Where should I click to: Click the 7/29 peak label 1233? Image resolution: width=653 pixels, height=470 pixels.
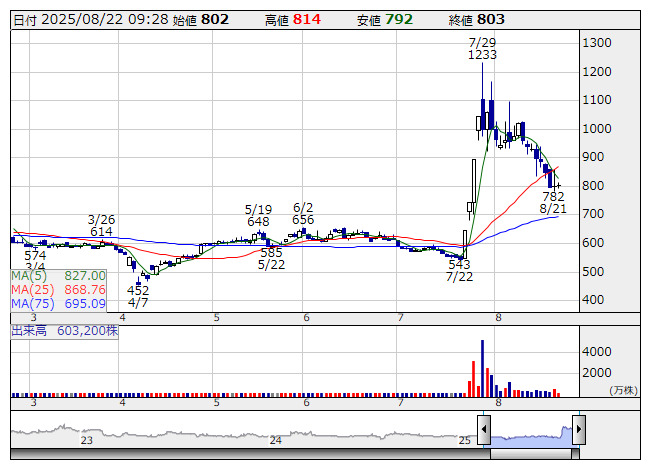coord(482,56)
